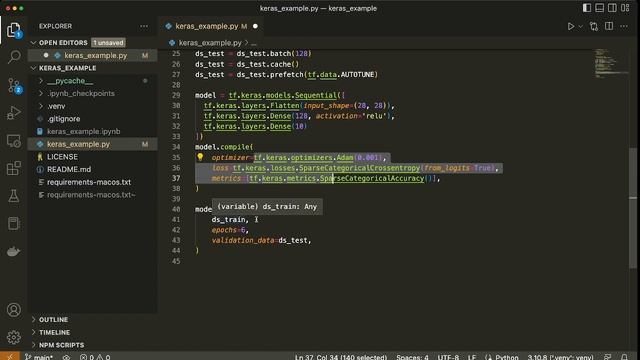Expand the Outline section

53,320
